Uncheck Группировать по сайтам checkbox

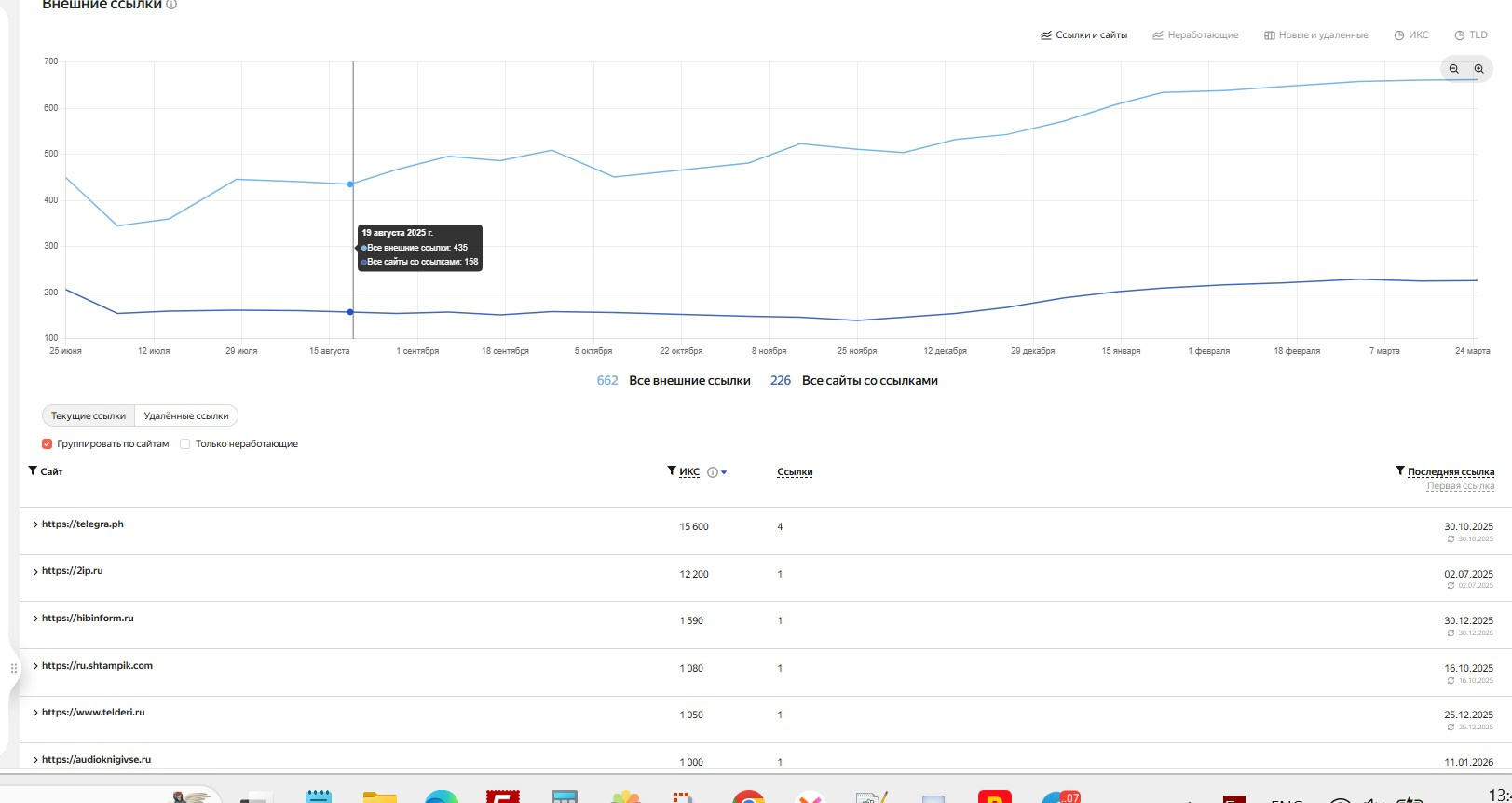coord(48,444)
